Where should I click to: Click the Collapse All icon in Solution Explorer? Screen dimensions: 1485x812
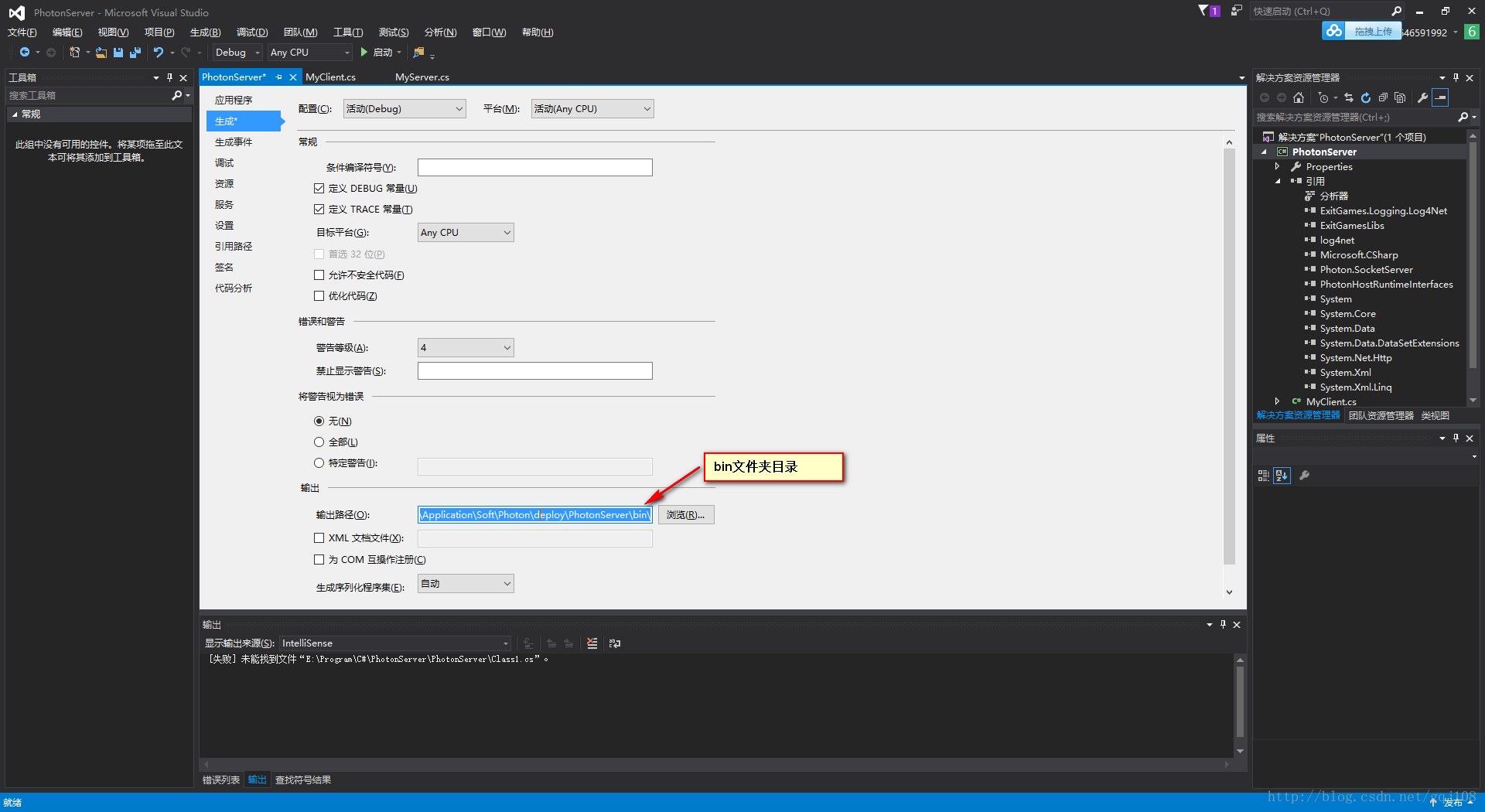(1383, 97)
